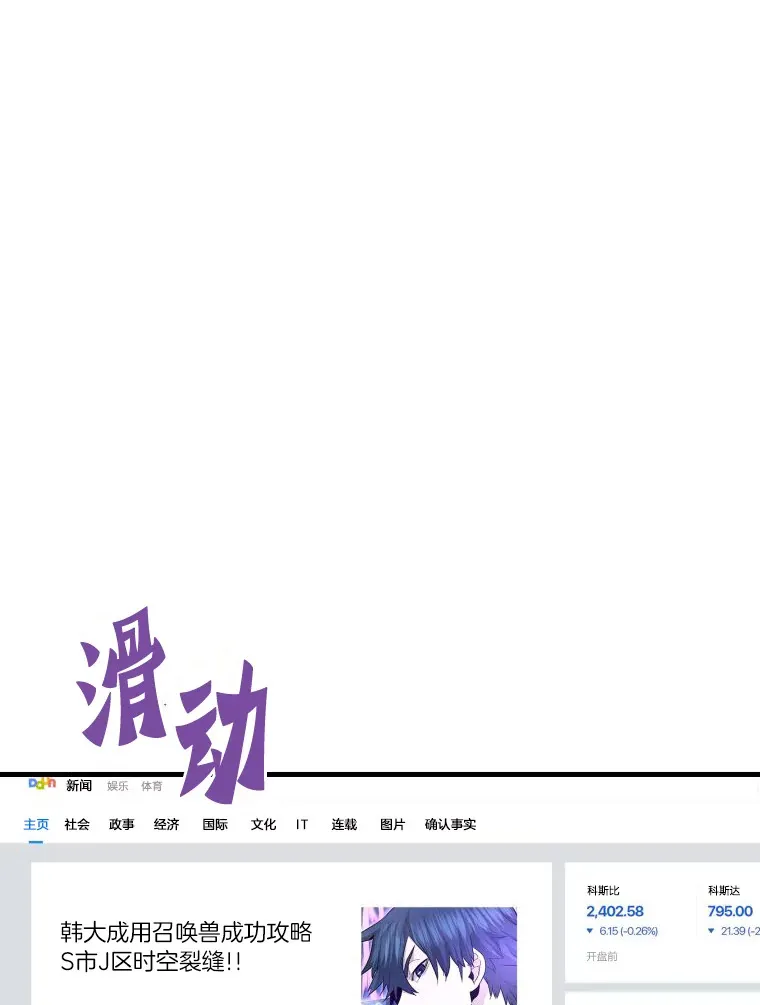
Task: Click the 21.39 change under 科斯达
Action: coord(740,931)
